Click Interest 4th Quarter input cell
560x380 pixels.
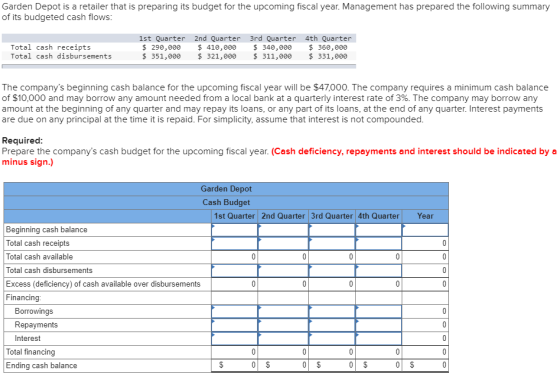(379, 338)
